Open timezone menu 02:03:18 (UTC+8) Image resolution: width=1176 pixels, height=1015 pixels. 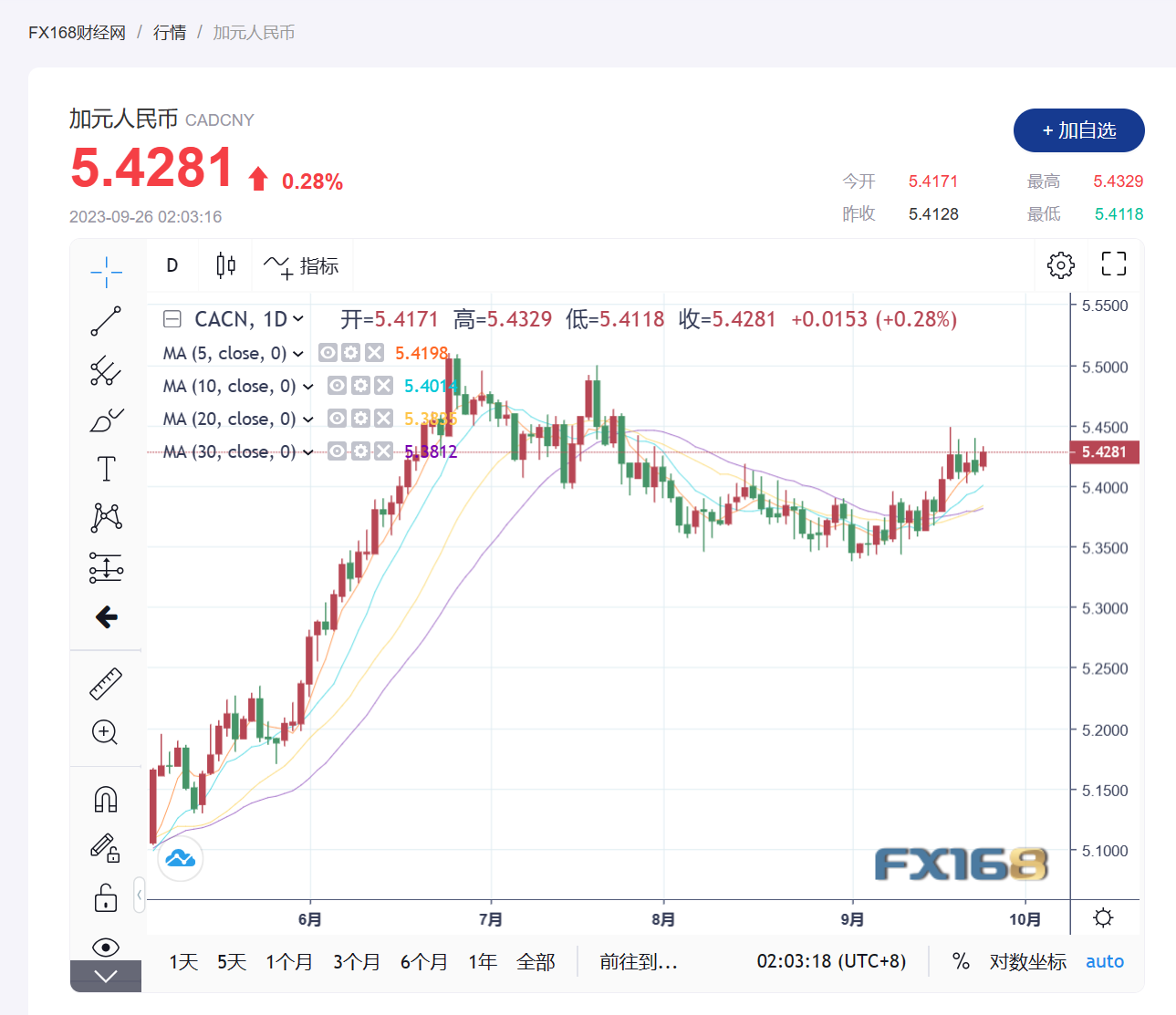click(x=831, y=961)
